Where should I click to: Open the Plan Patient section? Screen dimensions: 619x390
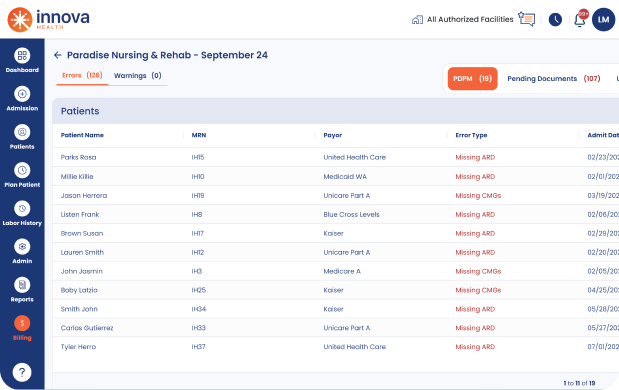click(x=22, y=171)
